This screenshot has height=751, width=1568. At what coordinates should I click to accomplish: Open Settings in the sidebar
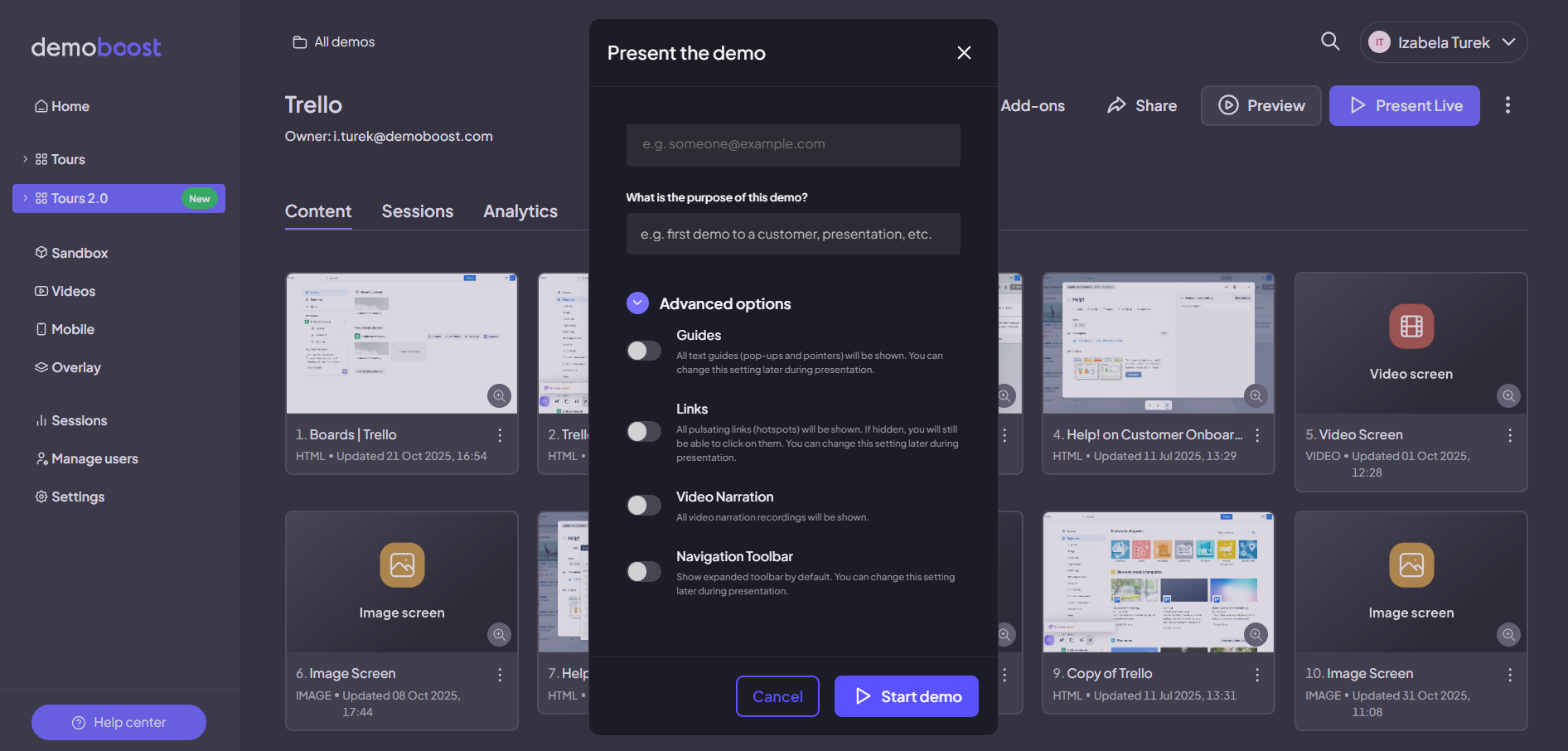point(70,497)
